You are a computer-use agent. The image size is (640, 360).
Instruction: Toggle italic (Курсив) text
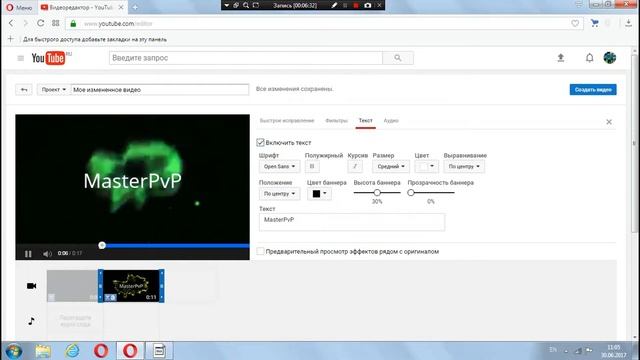[355, 166]
